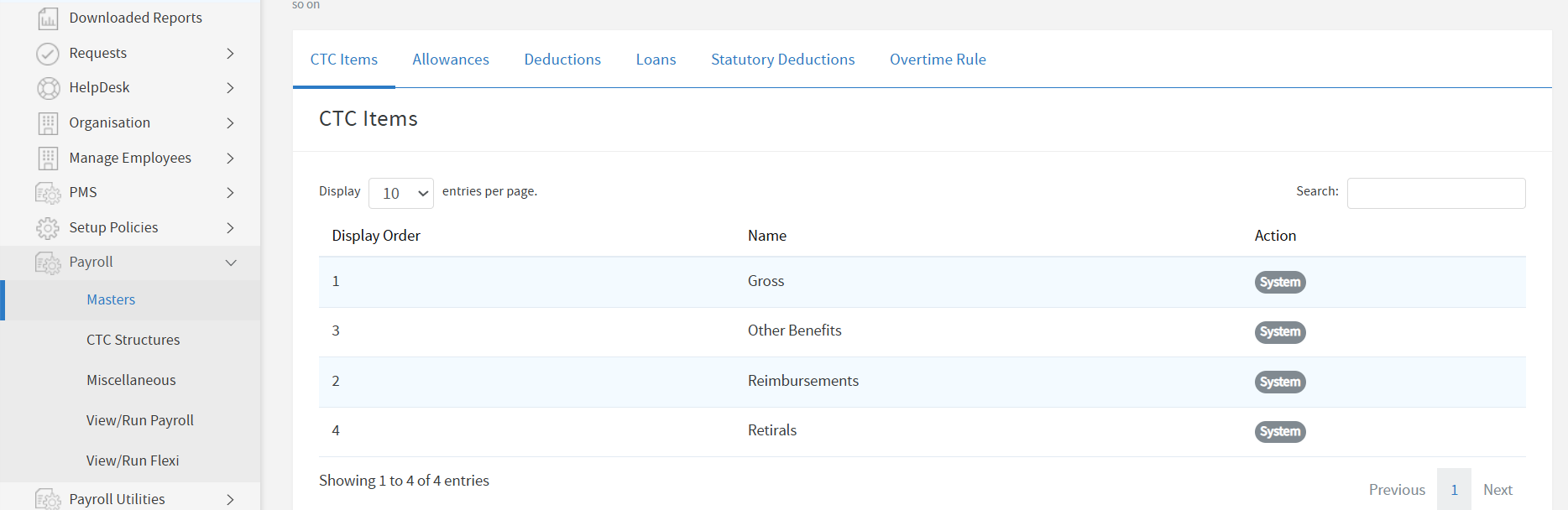Go to the Next page
Image resolution: width=1568 pixels, height=510 pixels.
pyautogui.click(x=1497, y=490)
